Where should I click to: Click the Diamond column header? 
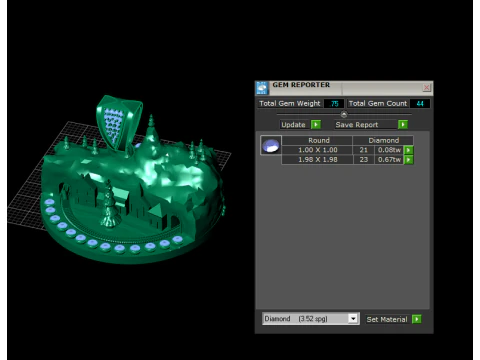coord(383,140)
